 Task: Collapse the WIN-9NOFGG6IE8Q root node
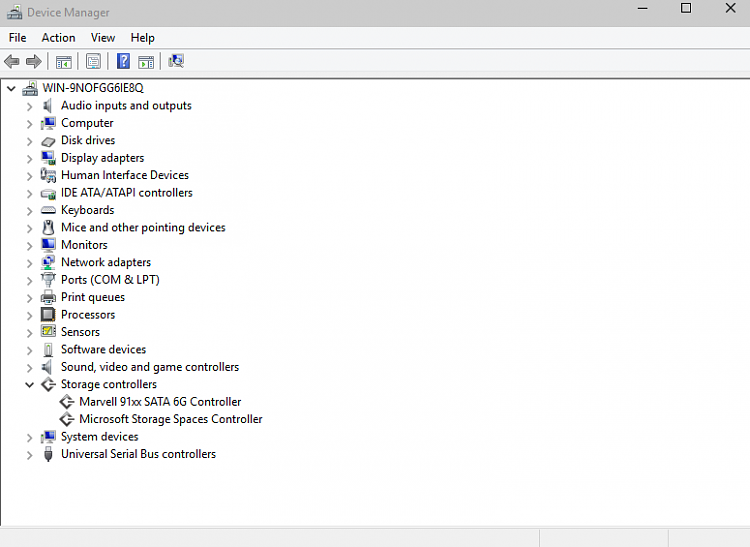pos(11,88)
